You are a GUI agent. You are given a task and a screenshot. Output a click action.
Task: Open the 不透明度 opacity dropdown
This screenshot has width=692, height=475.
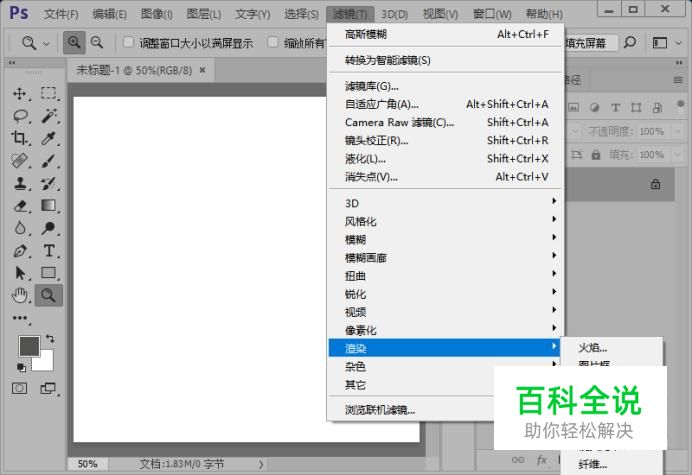(x=677, y=131)
